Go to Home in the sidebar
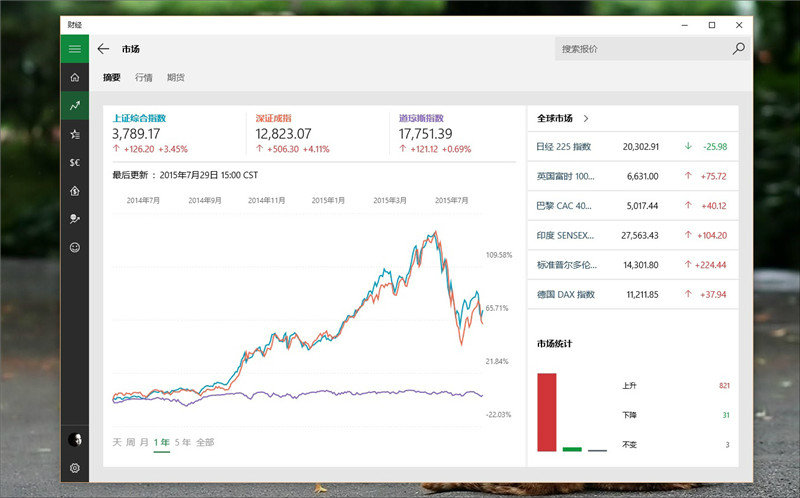 point(75,77)
